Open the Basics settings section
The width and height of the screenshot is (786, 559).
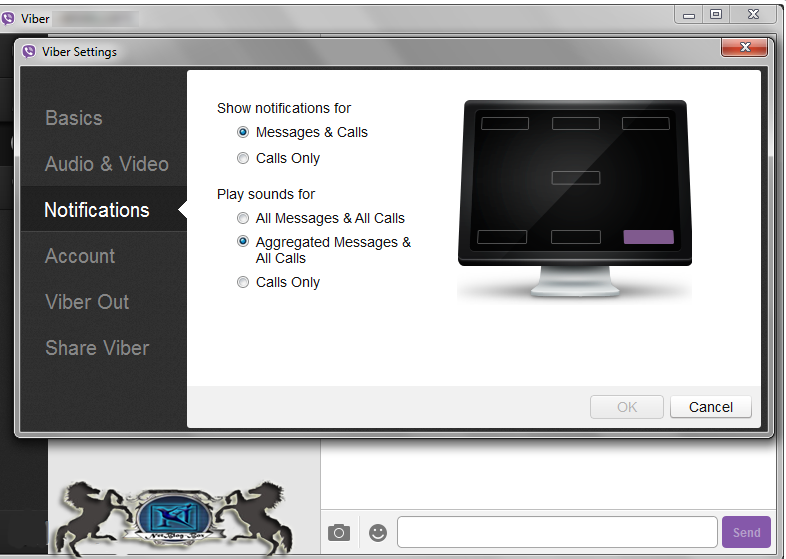pyautogui.click(x=74, y=118)
